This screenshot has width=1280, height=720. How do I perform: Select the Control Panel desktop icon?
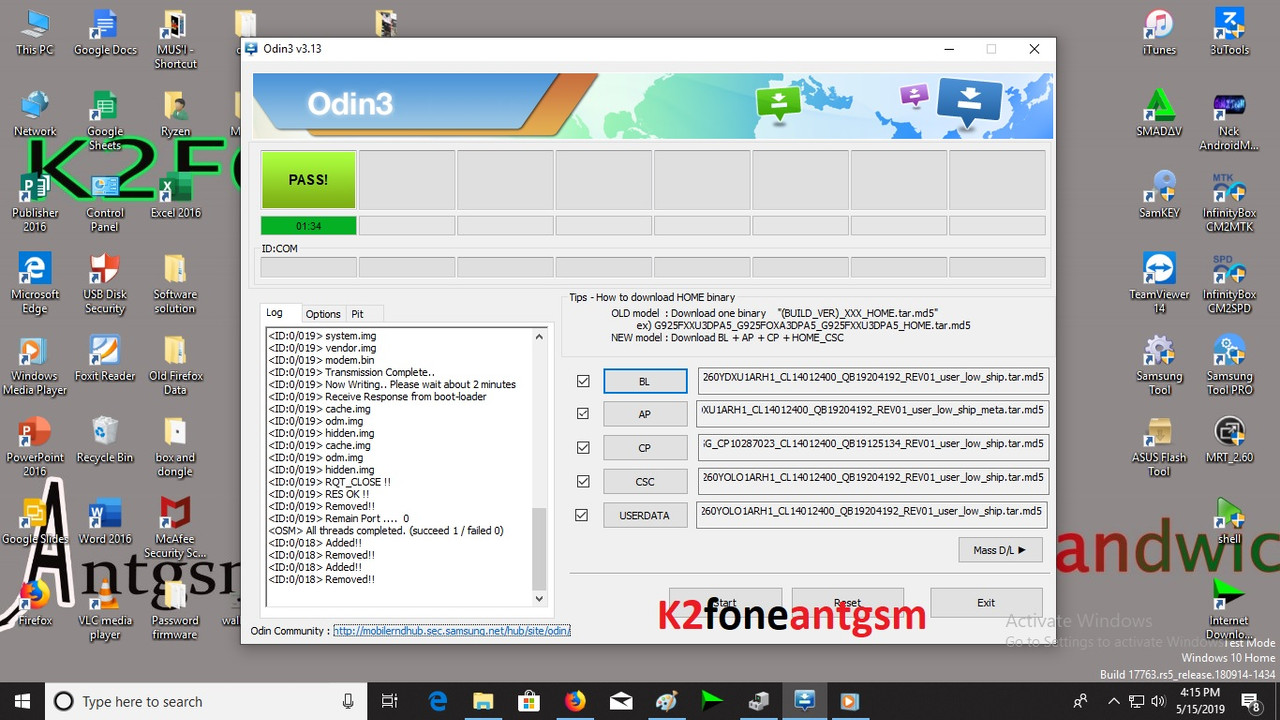(x=105, y=202)
